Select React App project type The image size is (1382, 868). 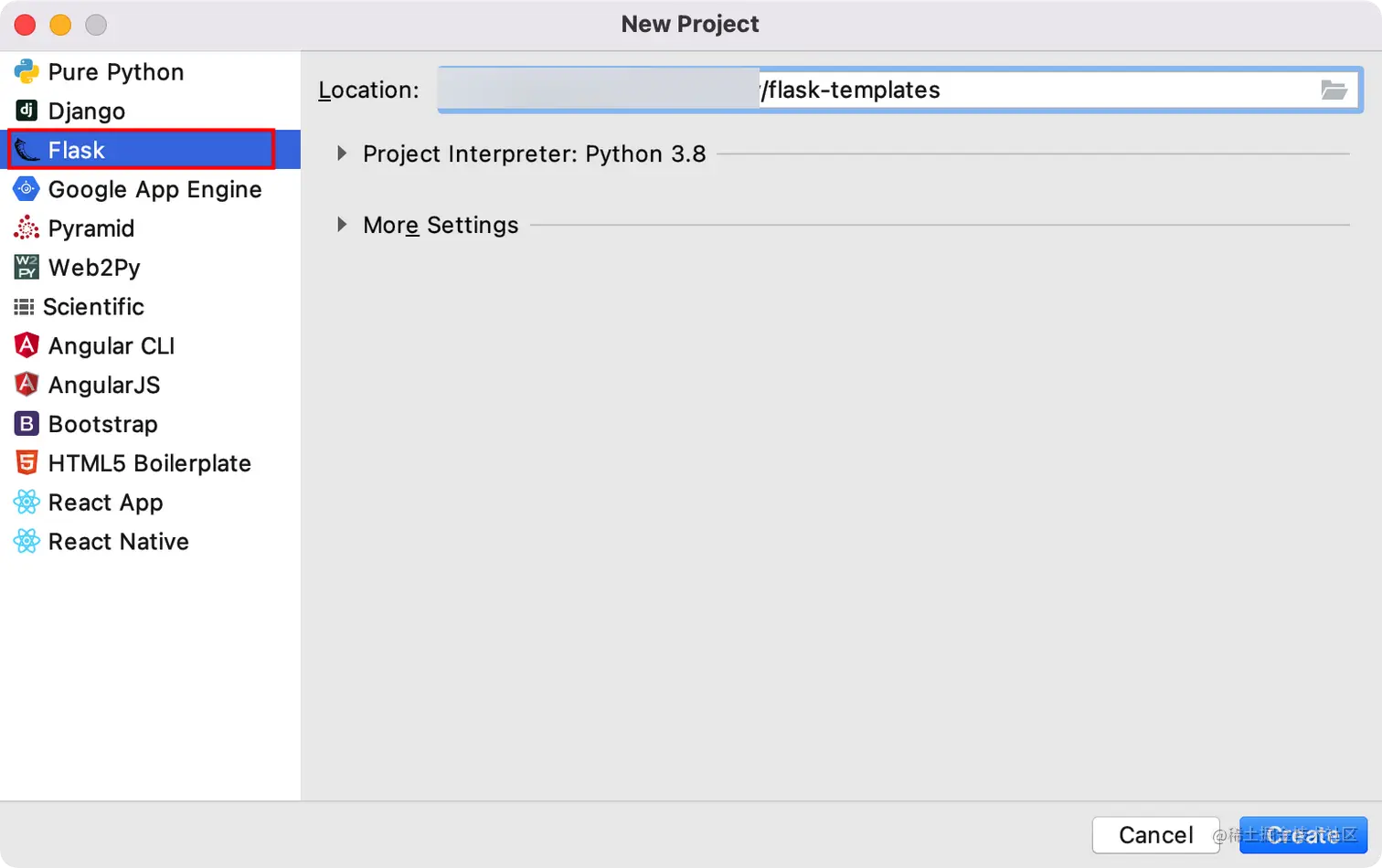point(105,503)
